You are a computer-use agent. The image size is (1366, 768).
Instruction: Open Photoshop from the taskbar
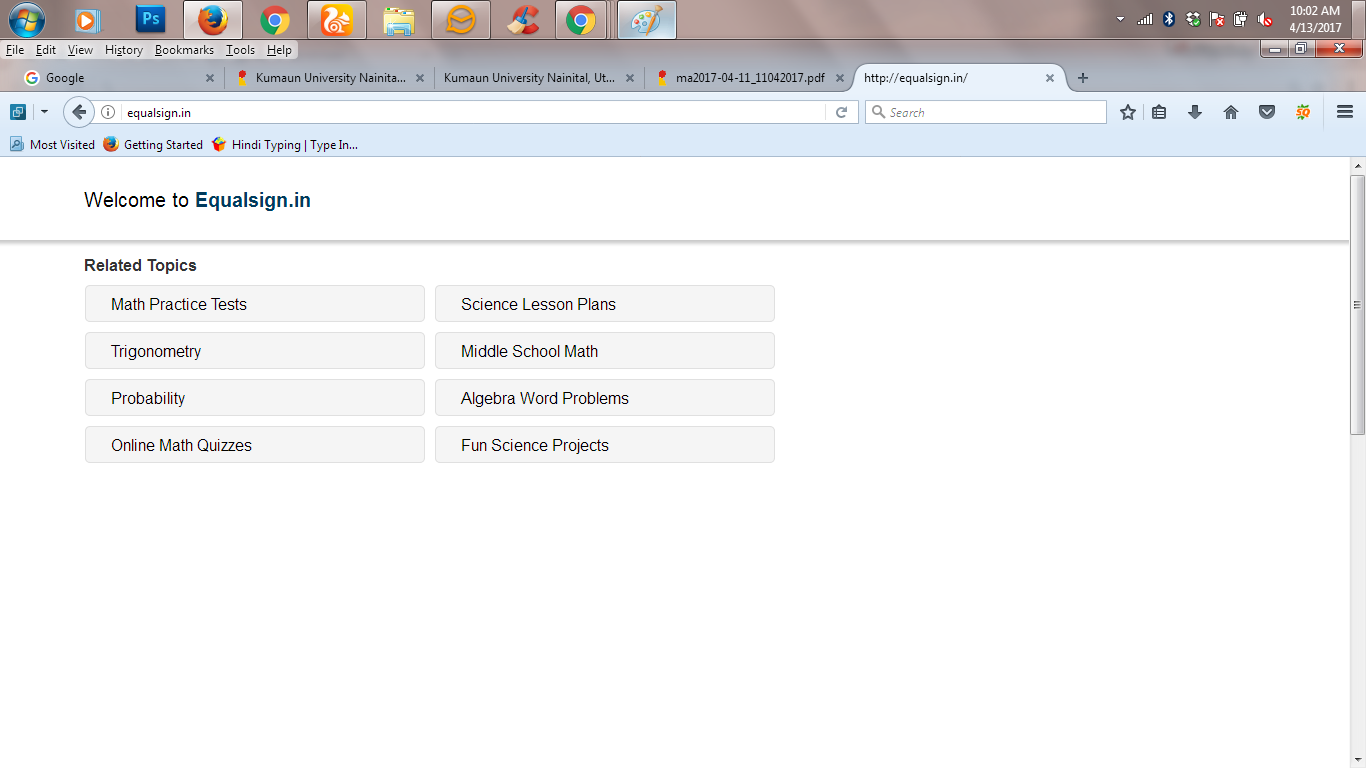coord(151,19)
